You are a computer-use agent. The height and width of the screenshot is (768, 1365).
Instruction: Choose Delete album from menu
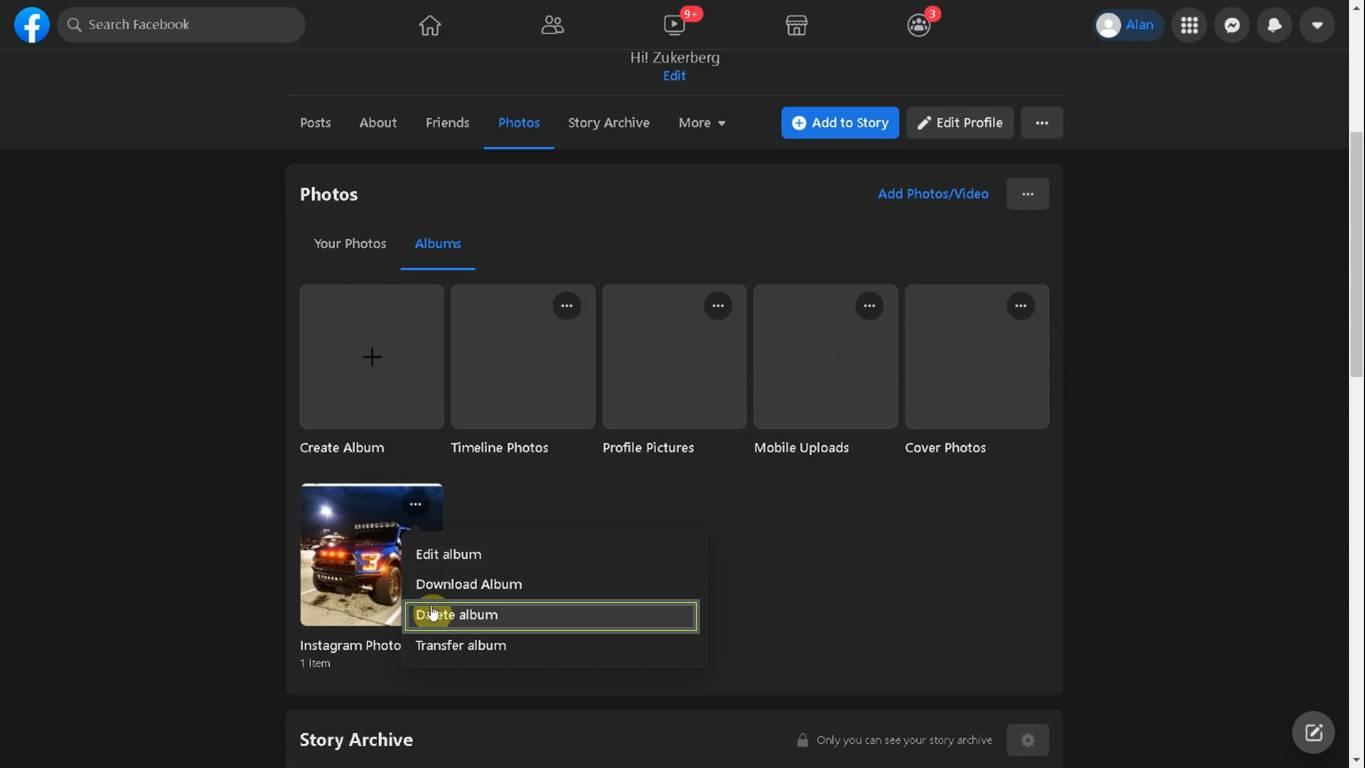(x=552, y=615)
